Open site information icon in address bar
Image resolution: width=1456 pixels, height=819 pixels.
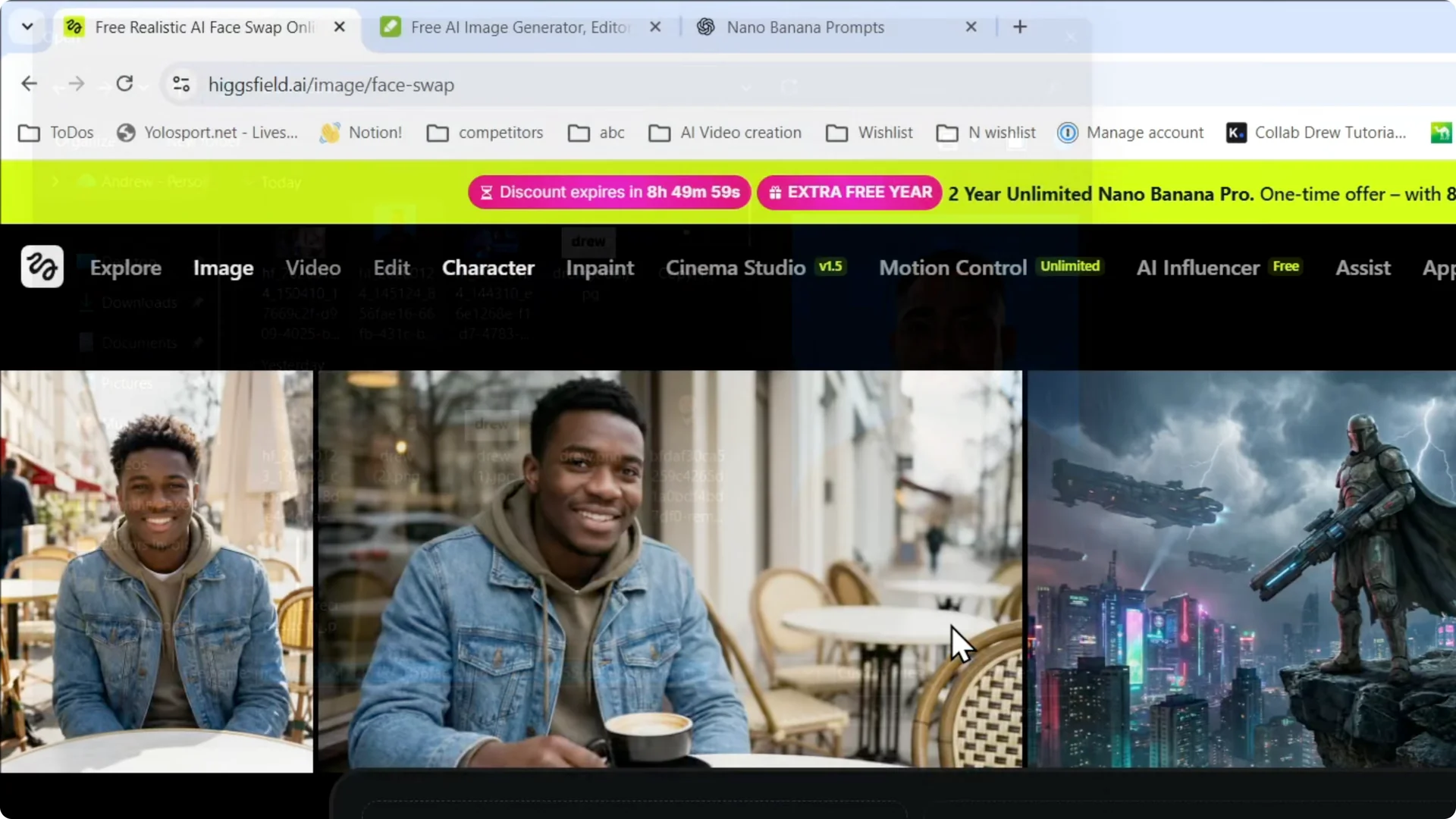181,84
